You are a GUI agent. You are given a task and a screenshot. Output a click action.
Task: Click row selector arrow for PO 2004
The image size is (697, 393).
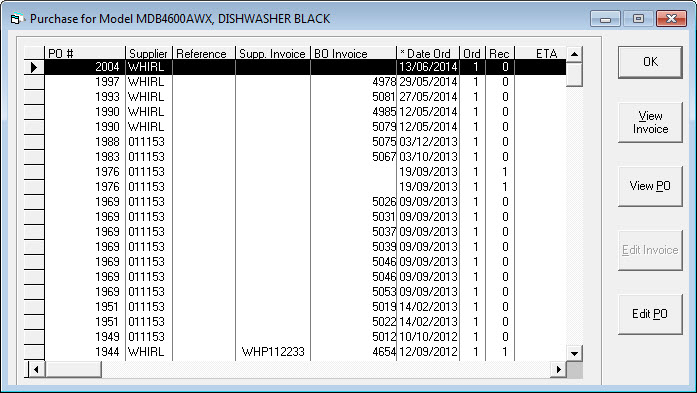34,67
